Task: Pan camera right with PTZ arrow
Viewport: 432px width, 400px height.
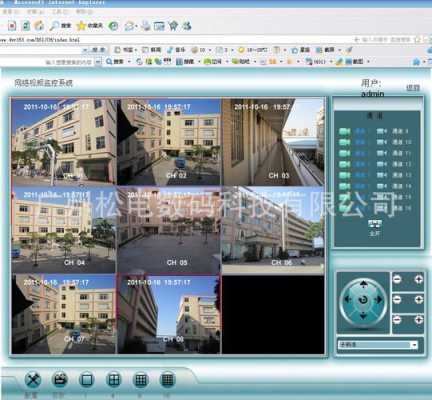Action: coord(379,299)
